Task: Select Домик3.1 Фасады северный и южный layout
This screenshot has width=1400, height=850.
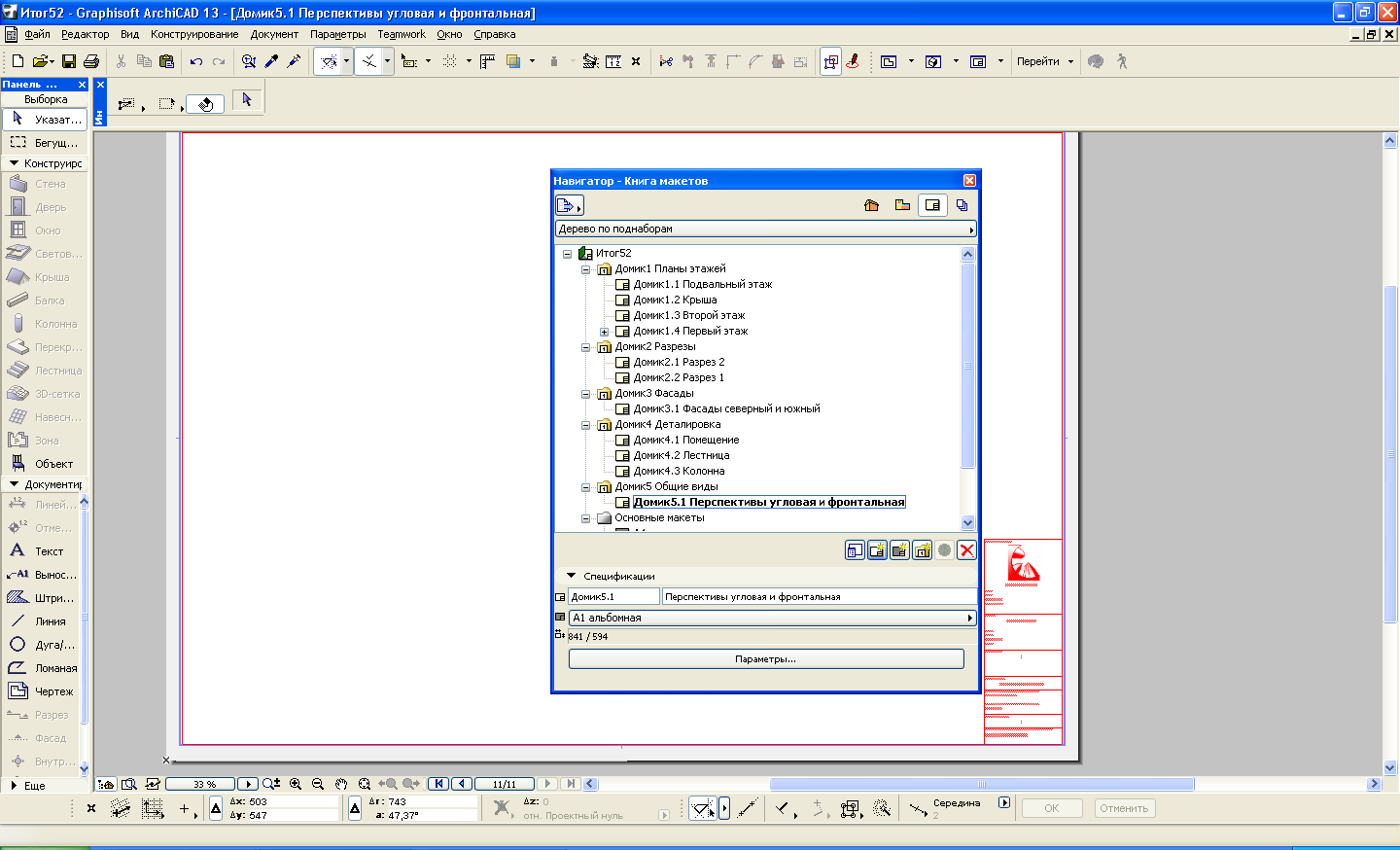Action: tap(726, 409)
